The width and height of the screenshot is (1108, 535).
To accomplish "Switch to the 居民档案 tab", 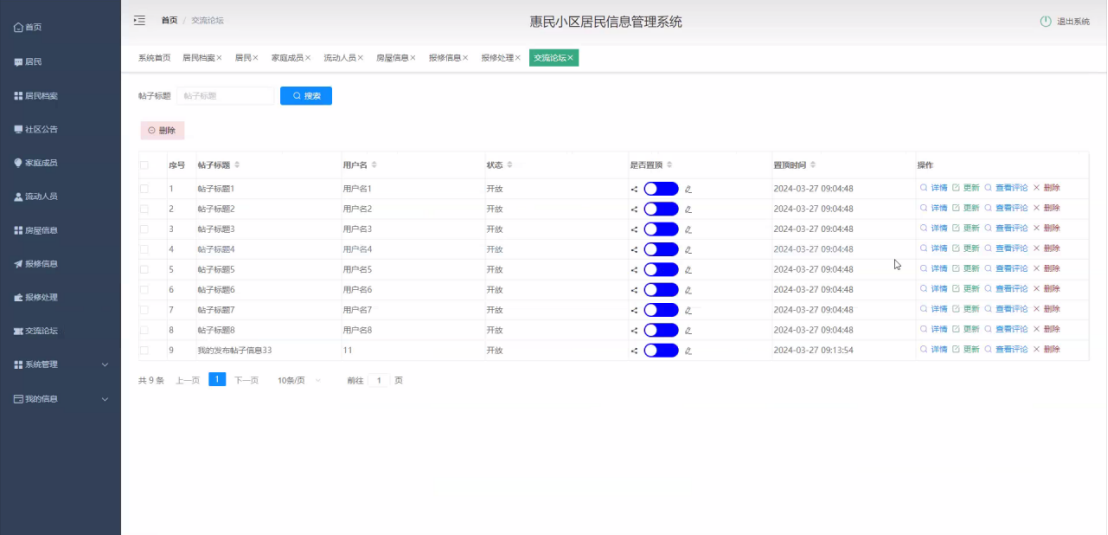I will coord(199,58).
